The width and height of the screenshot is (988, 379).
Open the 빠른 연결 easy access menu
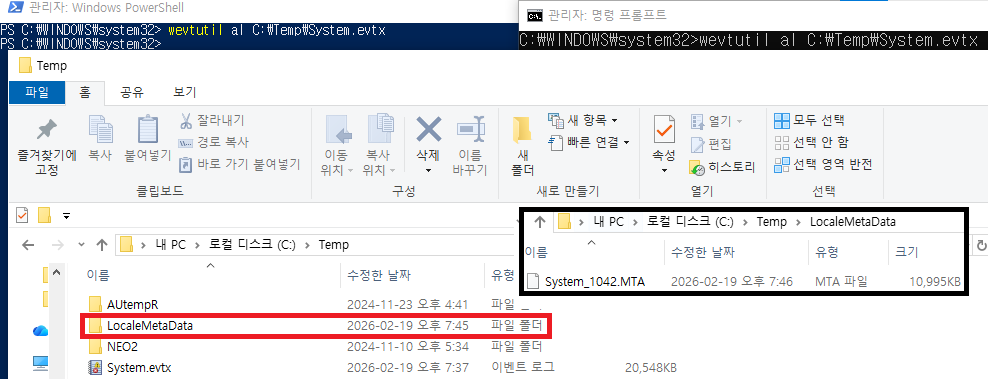click(x=589, y=143)
